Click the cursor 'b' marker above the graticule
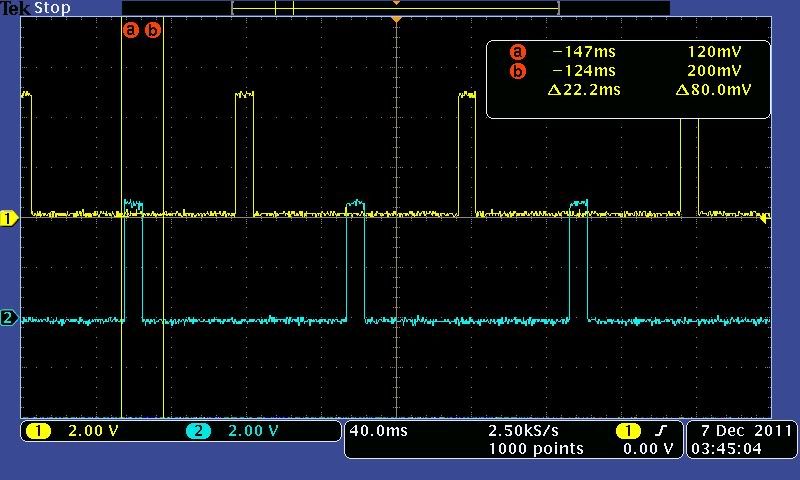800x480 pixels. (153, 30)
